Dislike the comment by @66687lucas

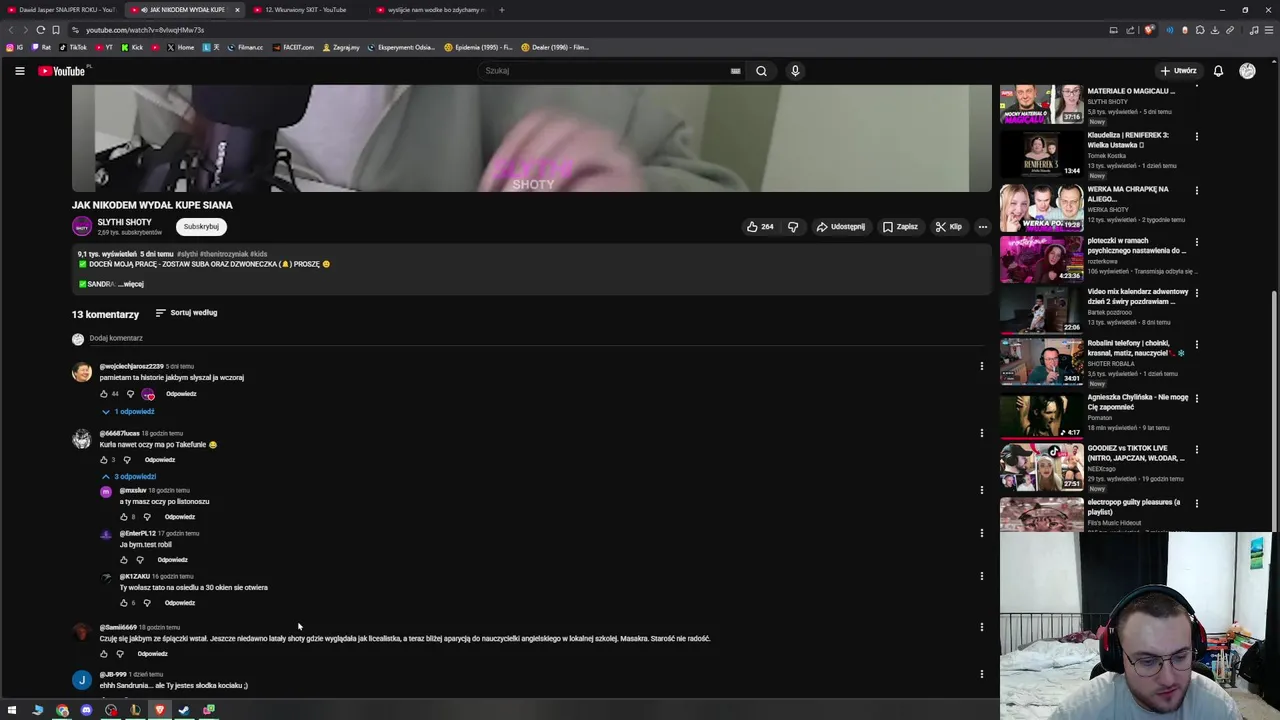coord(126,460)
